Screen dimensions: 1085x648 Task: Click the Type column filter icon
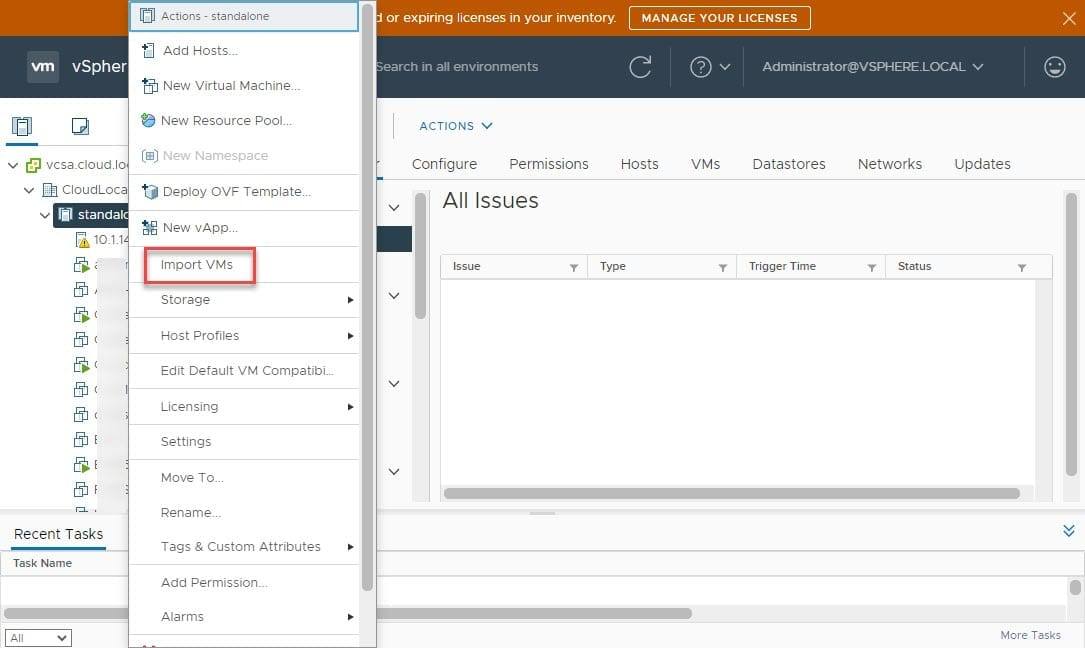(x=722, y=267)
